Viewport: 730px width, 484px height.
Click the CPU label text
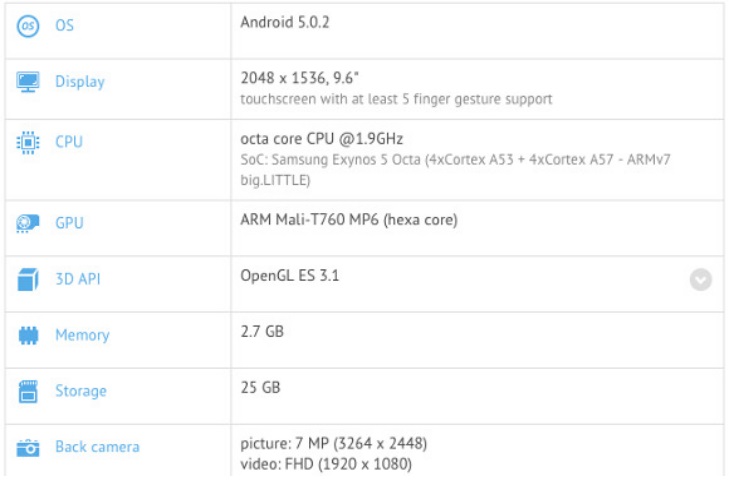(x=68, y=142)
